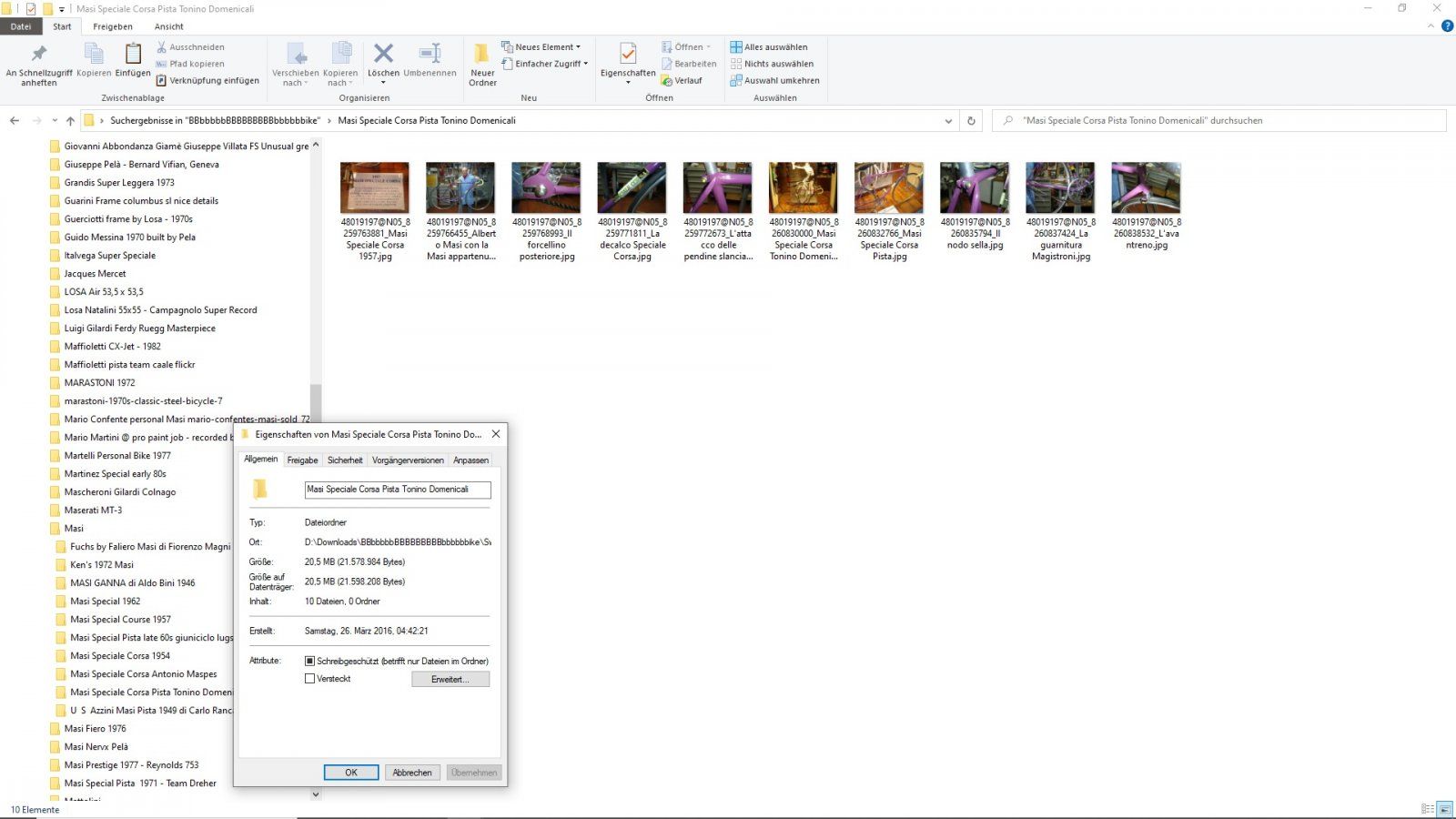The image size is (1456, 819).
Task: Navigate up one folder level arrow
Action: [70, 120]
